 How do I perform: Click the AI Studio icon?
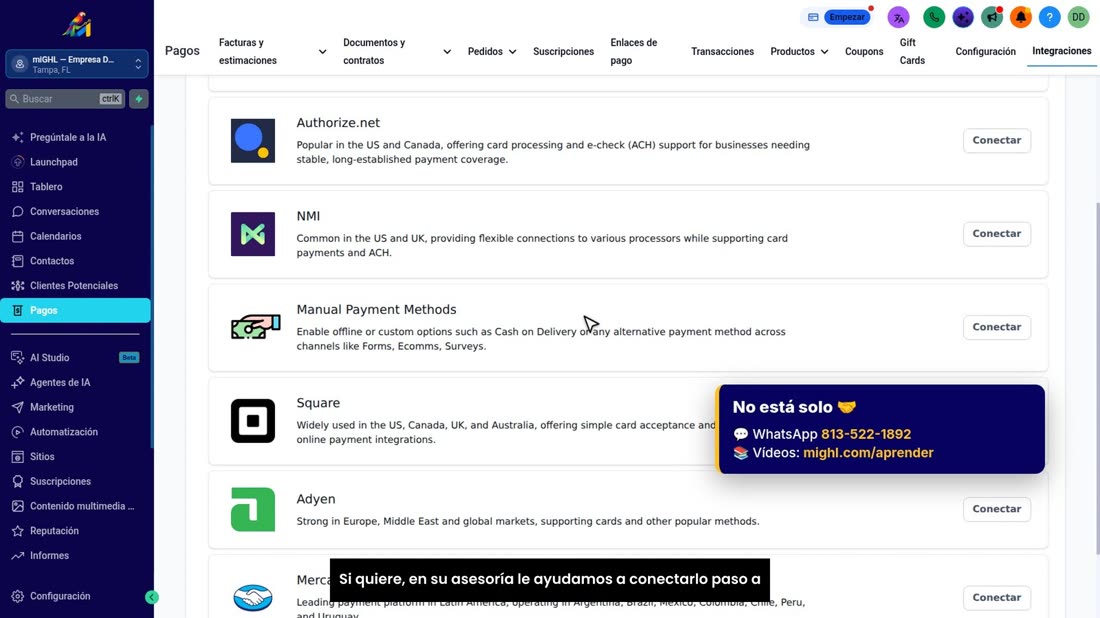click(18, 358)
